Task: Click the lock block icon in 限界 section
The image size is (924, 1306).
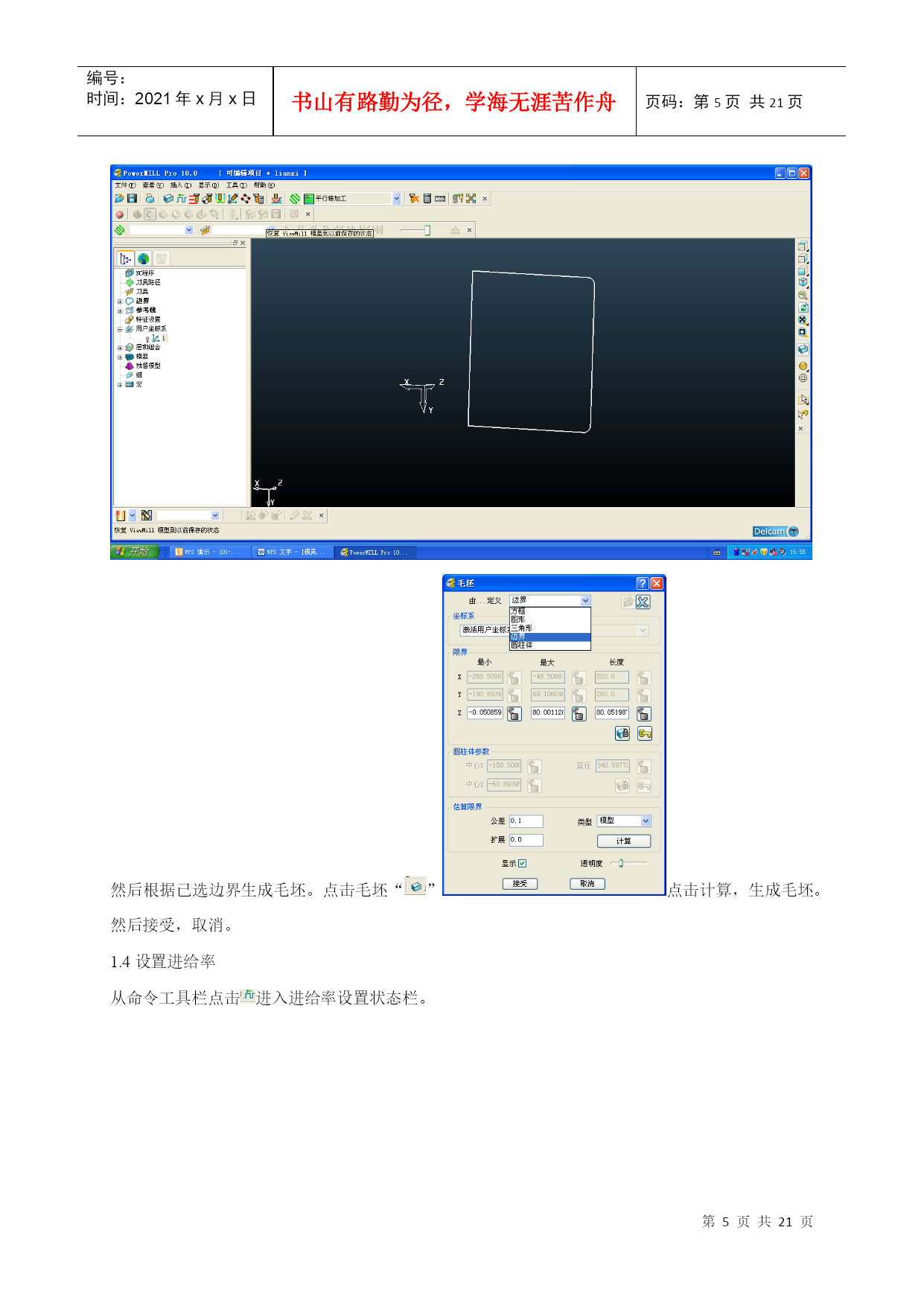Action: click(x=622, y=733)
